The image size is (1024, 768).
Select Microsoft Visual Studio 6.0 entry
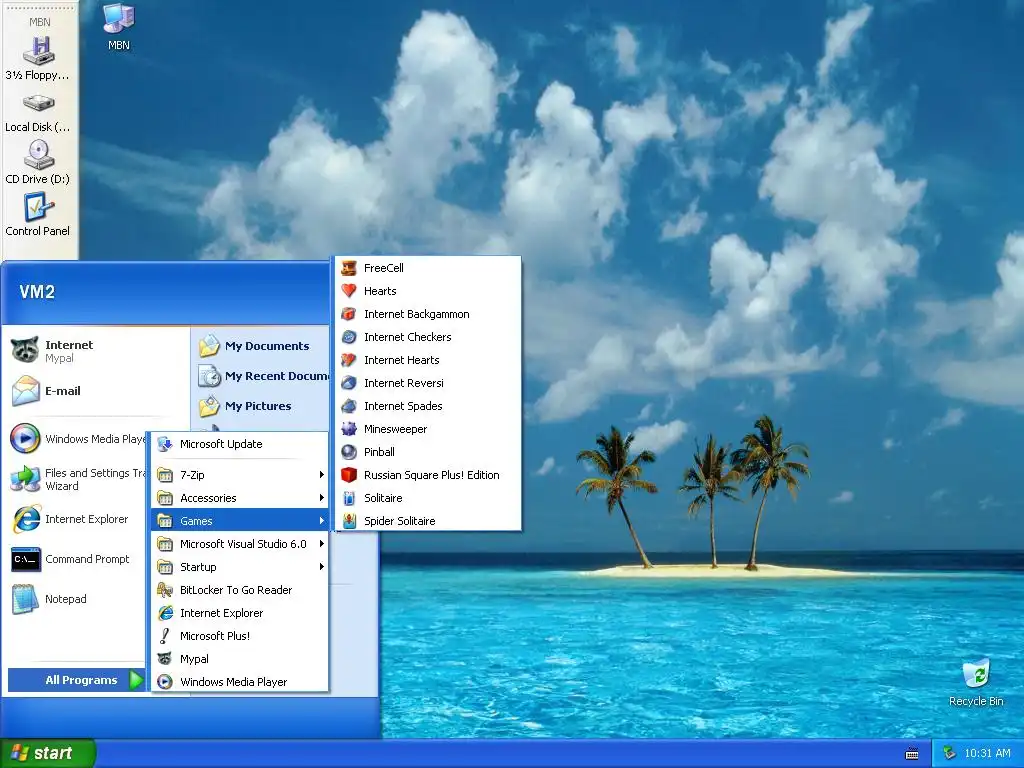tap(240, 543)
